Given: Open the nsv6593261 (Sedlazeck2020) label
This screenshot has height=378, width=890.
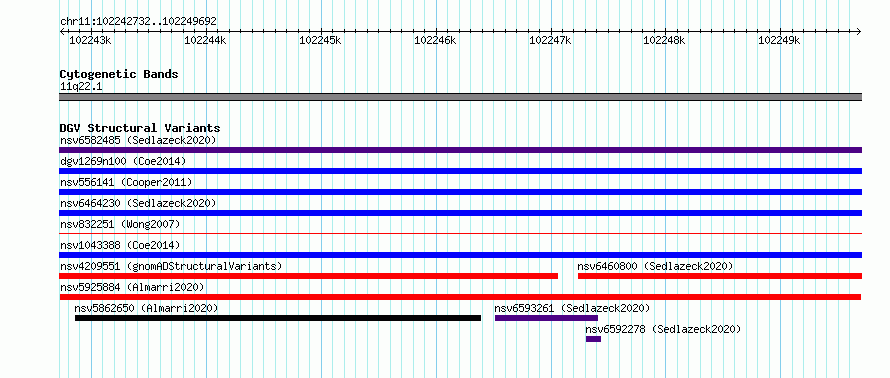Looking at the screenshot, I should click(572, 308).
